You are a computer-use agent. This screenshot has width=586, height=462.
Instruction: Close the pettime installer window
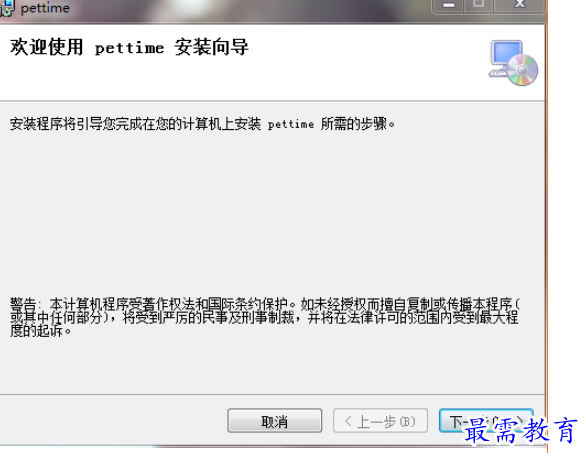[519, 5]
